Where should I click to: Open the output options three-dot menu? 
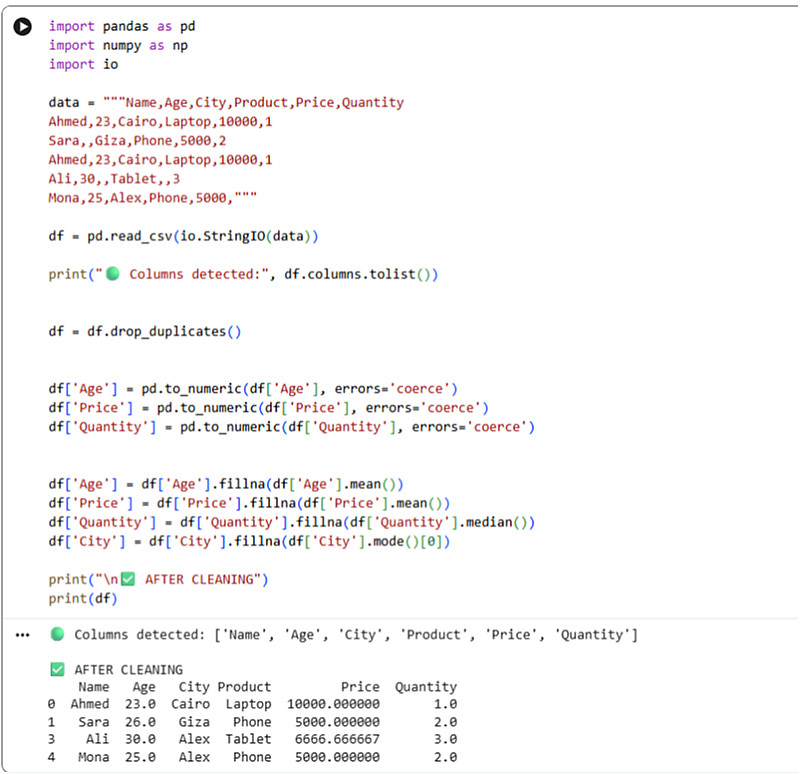[x=22, y=635]
